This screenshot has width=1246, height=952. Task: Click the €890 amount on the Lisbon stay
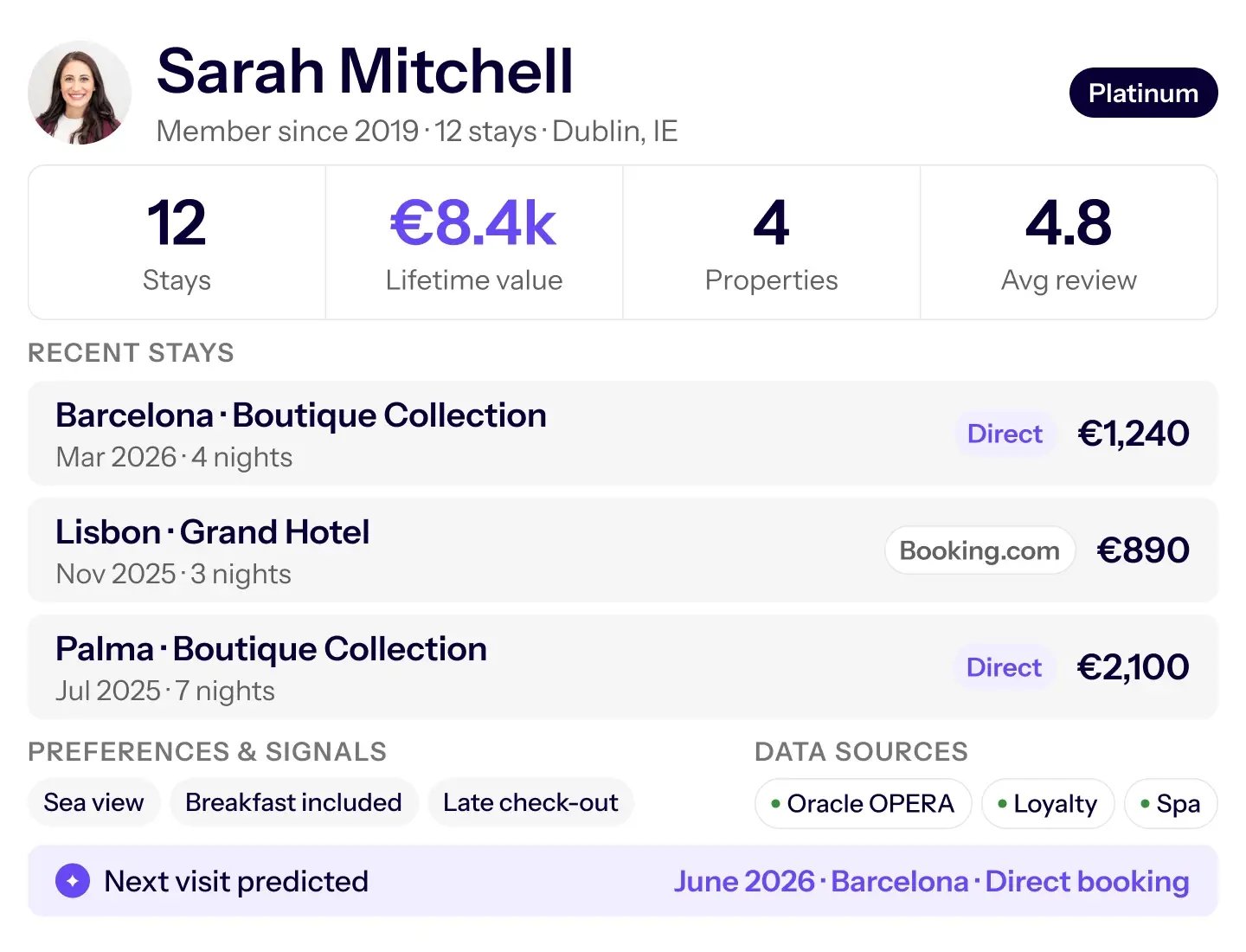click(x=1143, y=550)
